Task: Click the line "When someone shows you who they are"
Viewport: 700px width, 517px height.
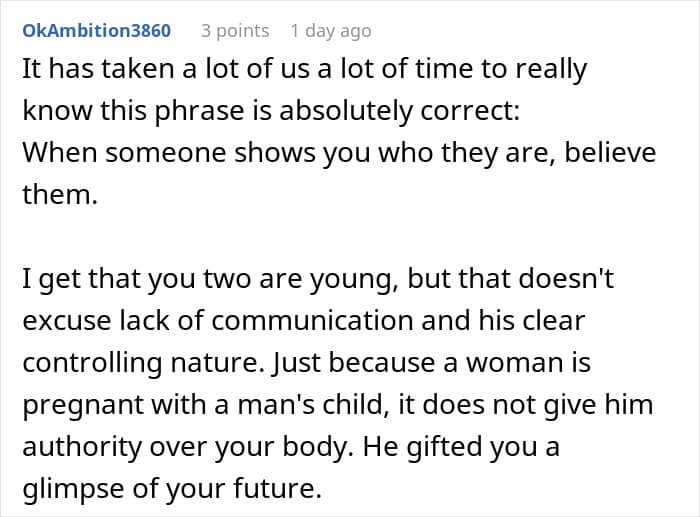Action: (339, 154)
